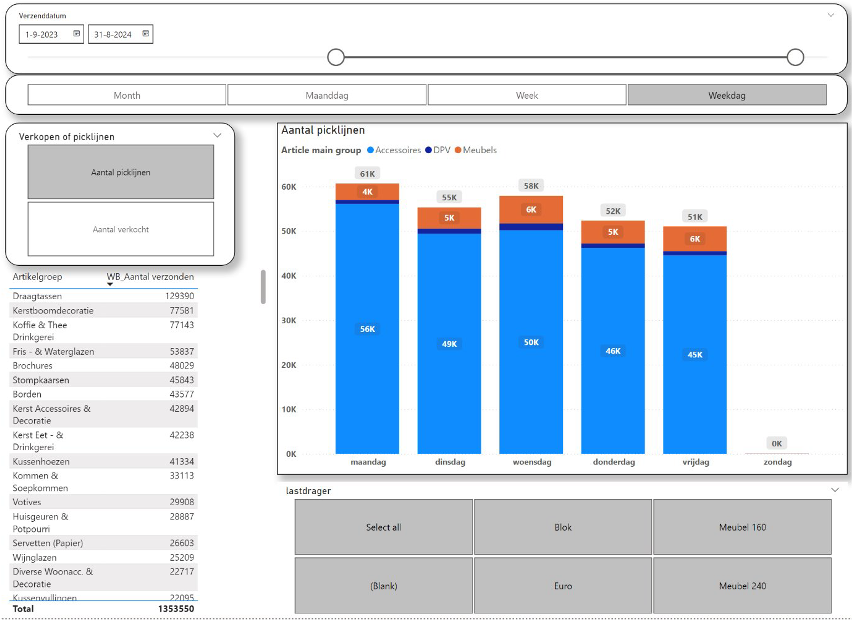Screen dimensions: 852x620
Task: Open the start date calendar picker icon
Action: [x=76, y=34]
